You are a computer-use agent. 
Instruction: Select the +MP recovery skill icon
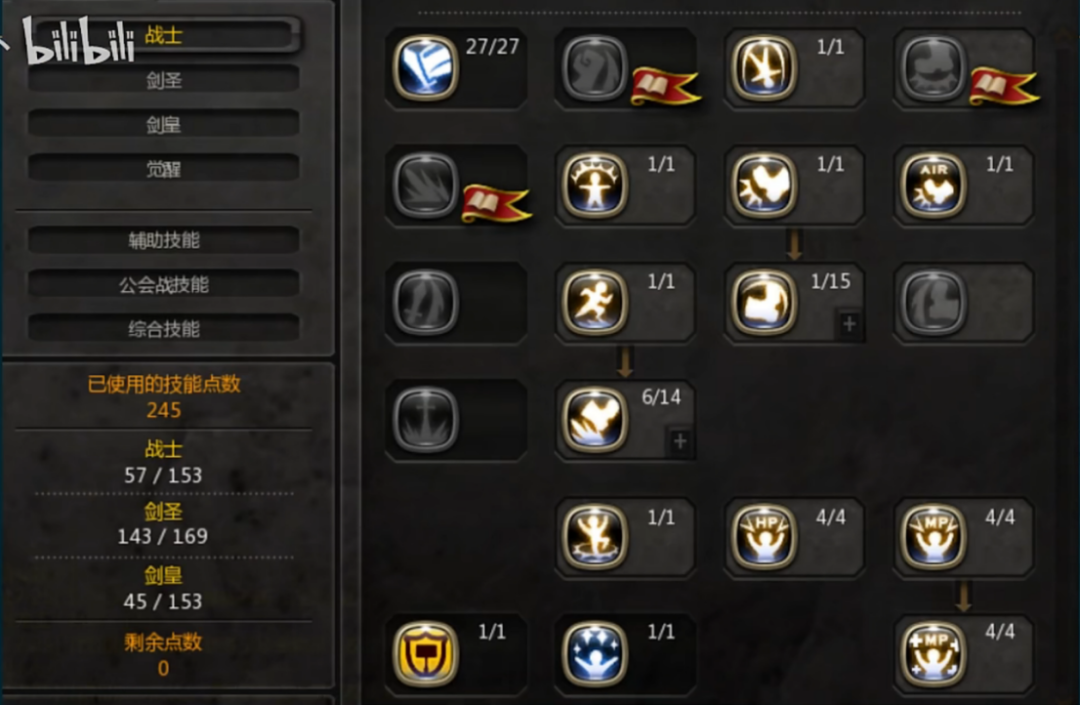click(933, 653)
